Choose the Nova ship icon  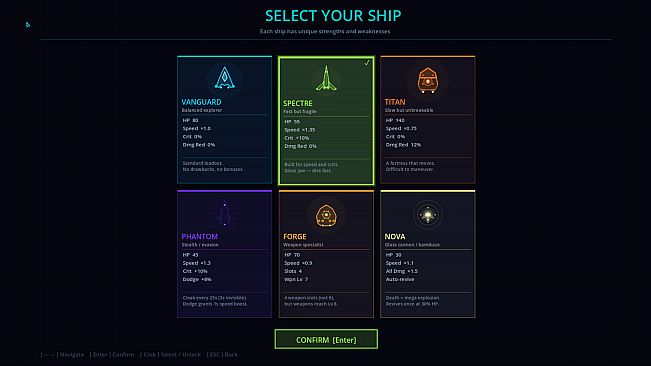click(x=428, y=215)
